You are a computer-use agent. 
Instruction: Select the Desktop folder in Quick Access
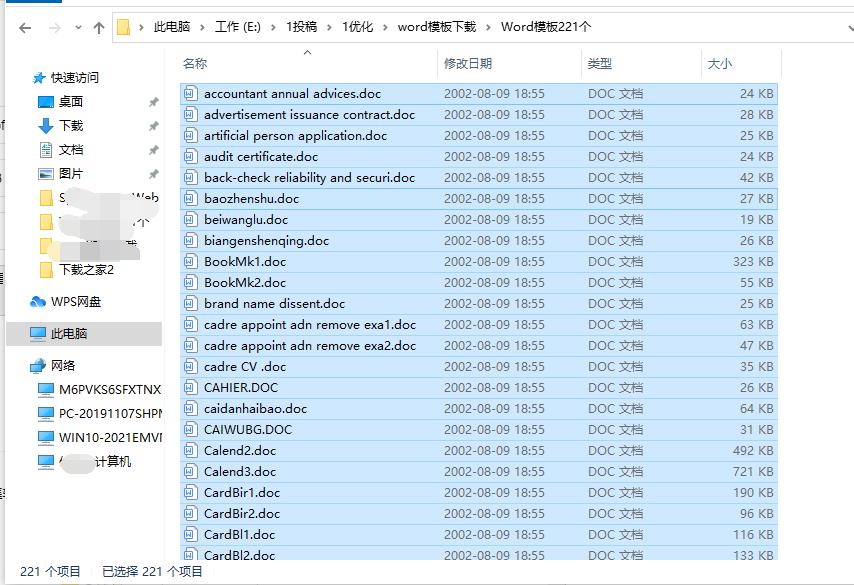pyautogui.click(x=70, y=102)
